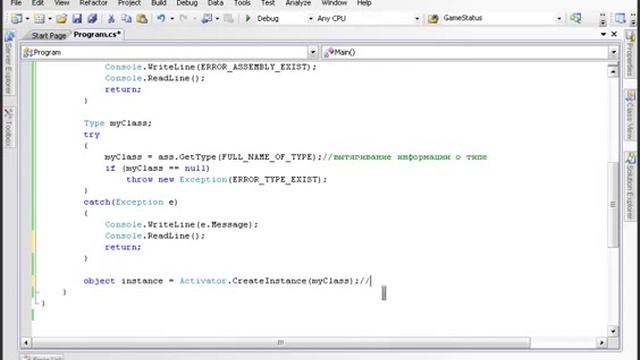
Task: Click the Copy icon in toolbar
Action: pyautogui.click(x=127, y=18)
